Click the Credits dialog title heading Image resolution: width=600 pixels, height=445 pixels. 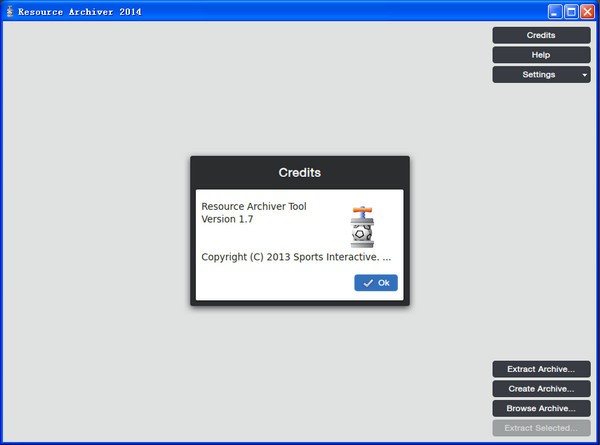[x=300, y=173]
